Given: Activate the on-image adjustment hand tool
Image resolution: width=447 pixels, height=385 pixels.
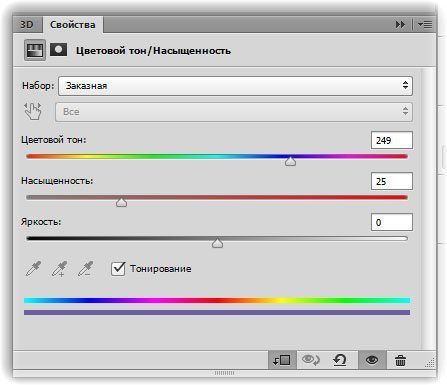Looking at the screenshot, I should 33,111.
